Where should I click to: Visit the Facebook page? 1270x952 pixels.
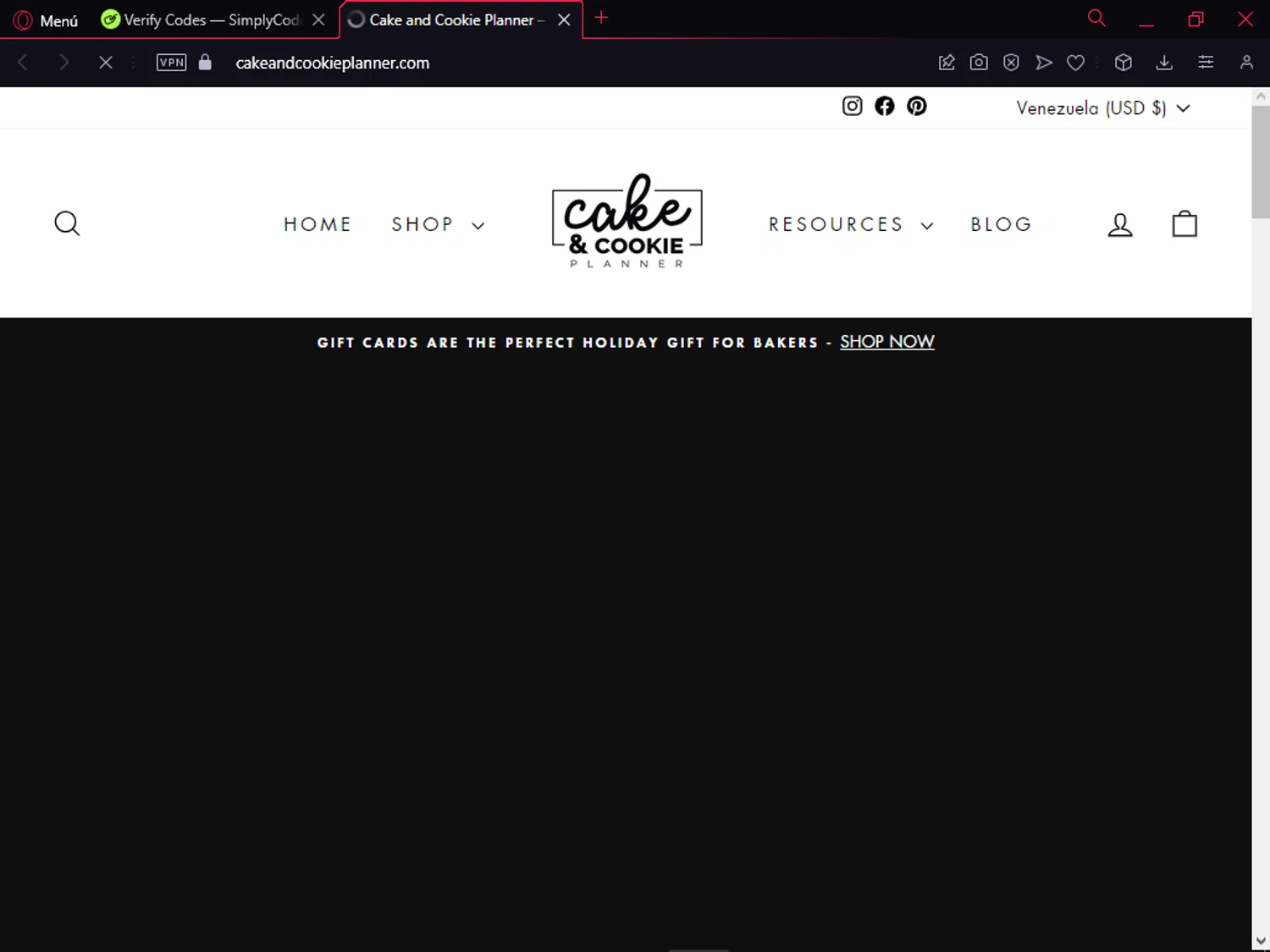[x=885, y=106]
